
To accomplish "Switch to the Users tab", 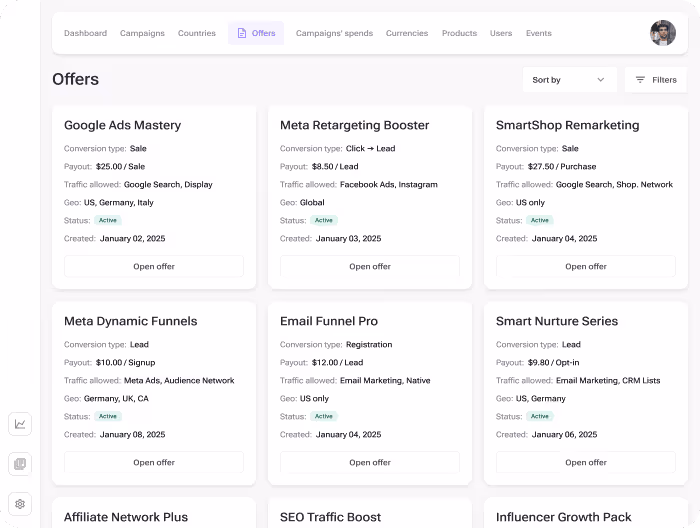I will tap(501, 33).
